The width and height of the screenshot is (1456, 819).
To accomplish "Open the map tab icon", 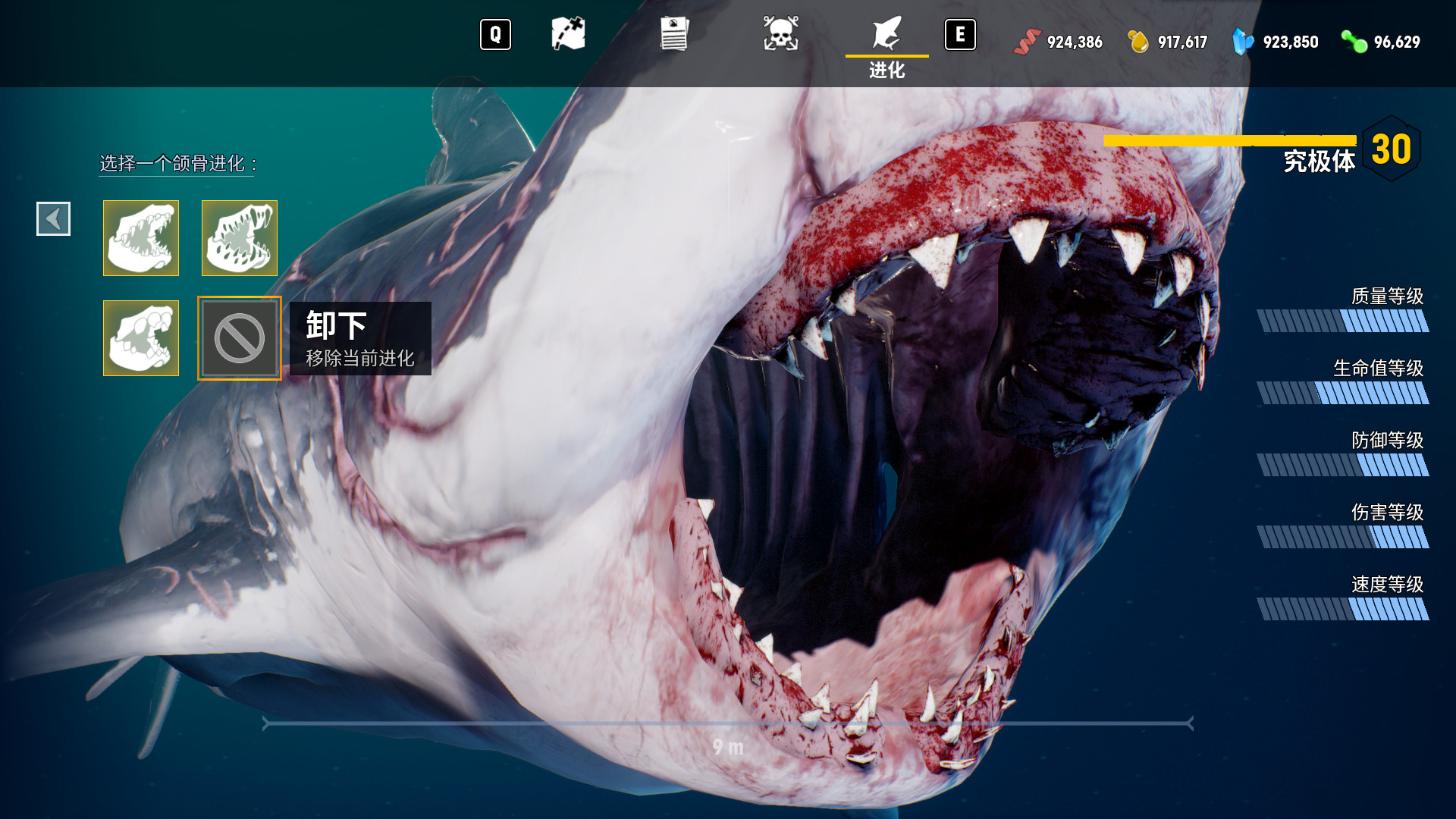I will (568, 34).
